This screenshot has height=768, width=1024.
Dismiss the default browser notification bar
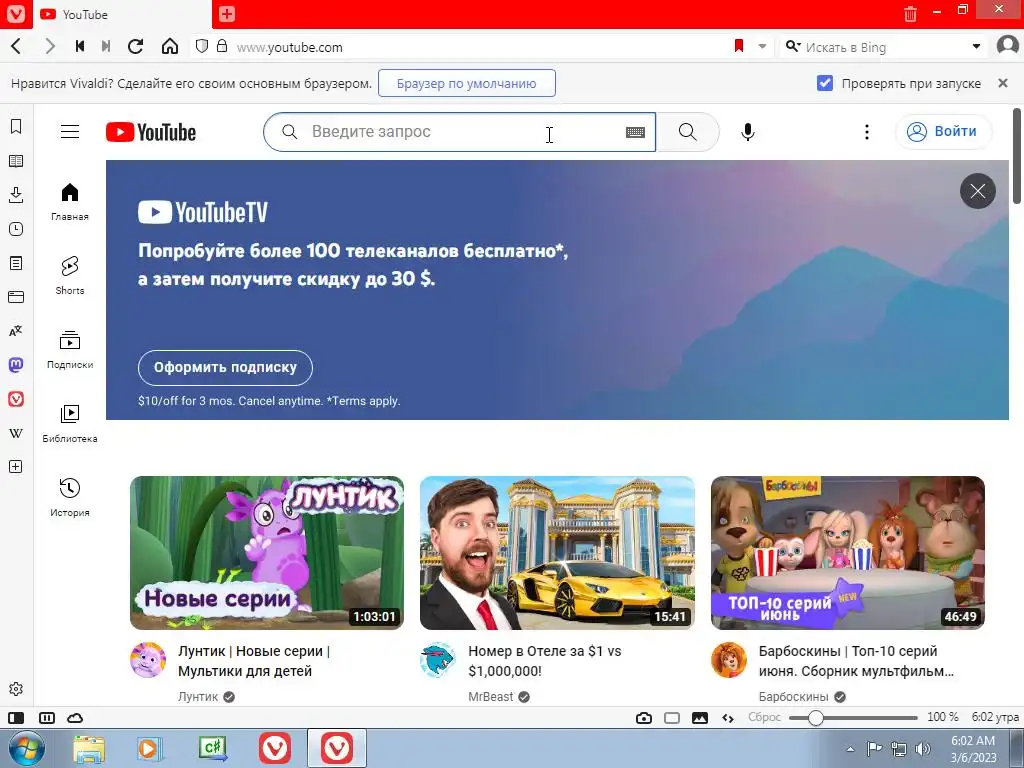1003,83
